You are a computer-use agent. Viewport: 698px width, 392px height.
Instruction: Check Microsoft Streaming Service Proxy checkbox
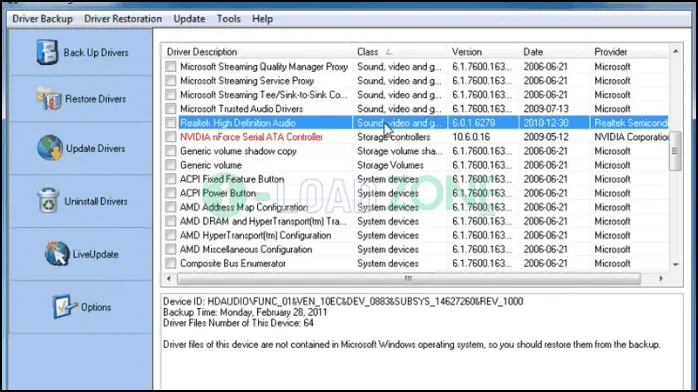click(170, 81)
